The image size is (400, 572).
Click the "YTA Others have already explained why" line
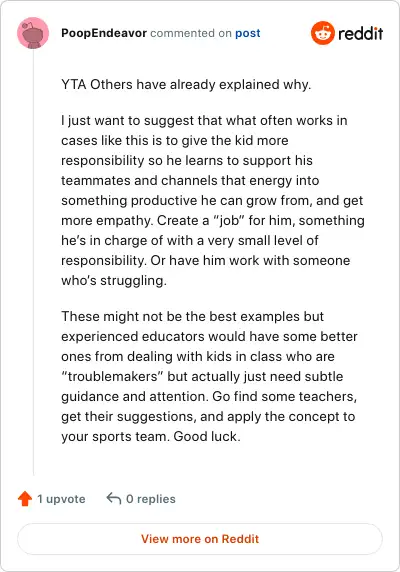pyautogui.click(x=186, y=84)
